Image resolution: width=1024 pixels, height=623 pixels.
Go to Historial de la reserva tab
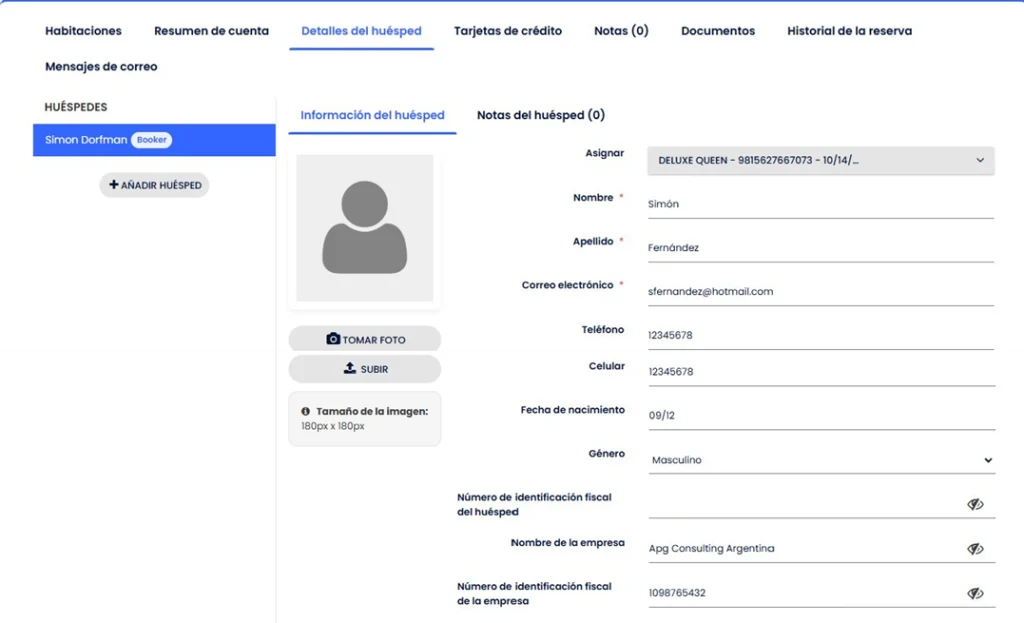[x=849, y=31]
